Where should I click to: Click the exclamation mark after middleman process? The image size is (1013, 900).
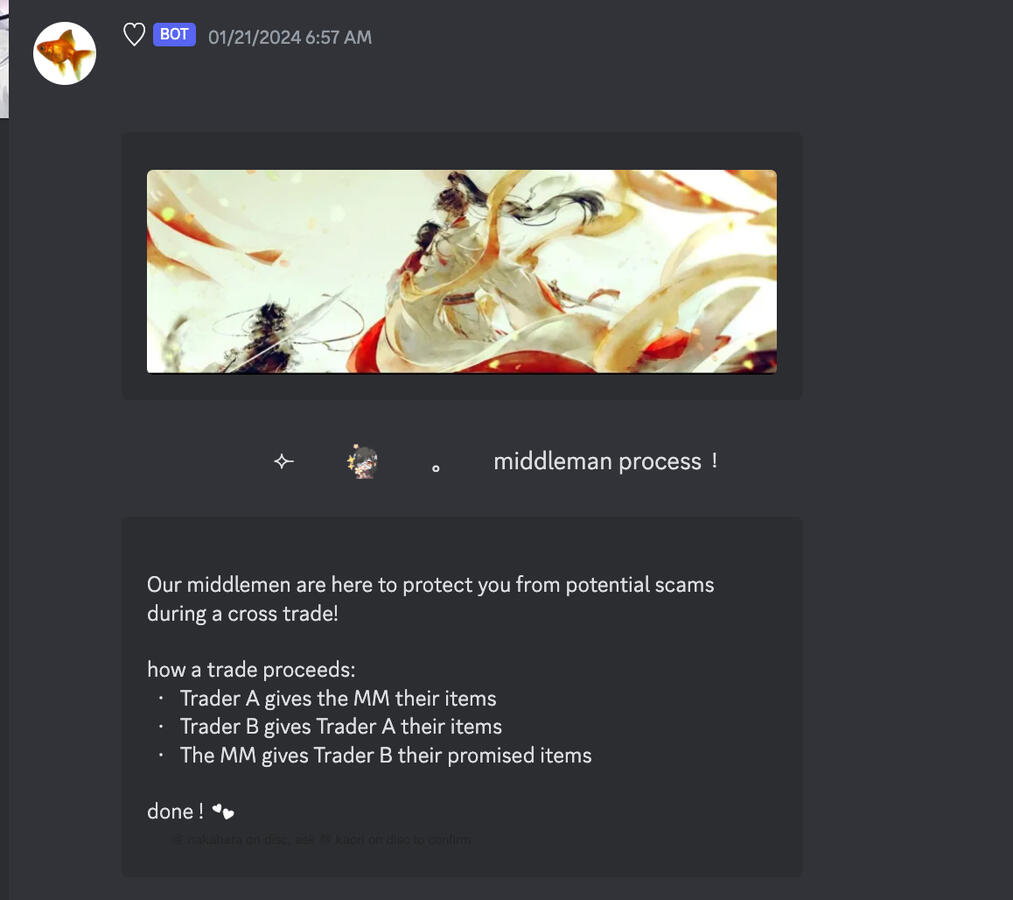click(714, 461)
